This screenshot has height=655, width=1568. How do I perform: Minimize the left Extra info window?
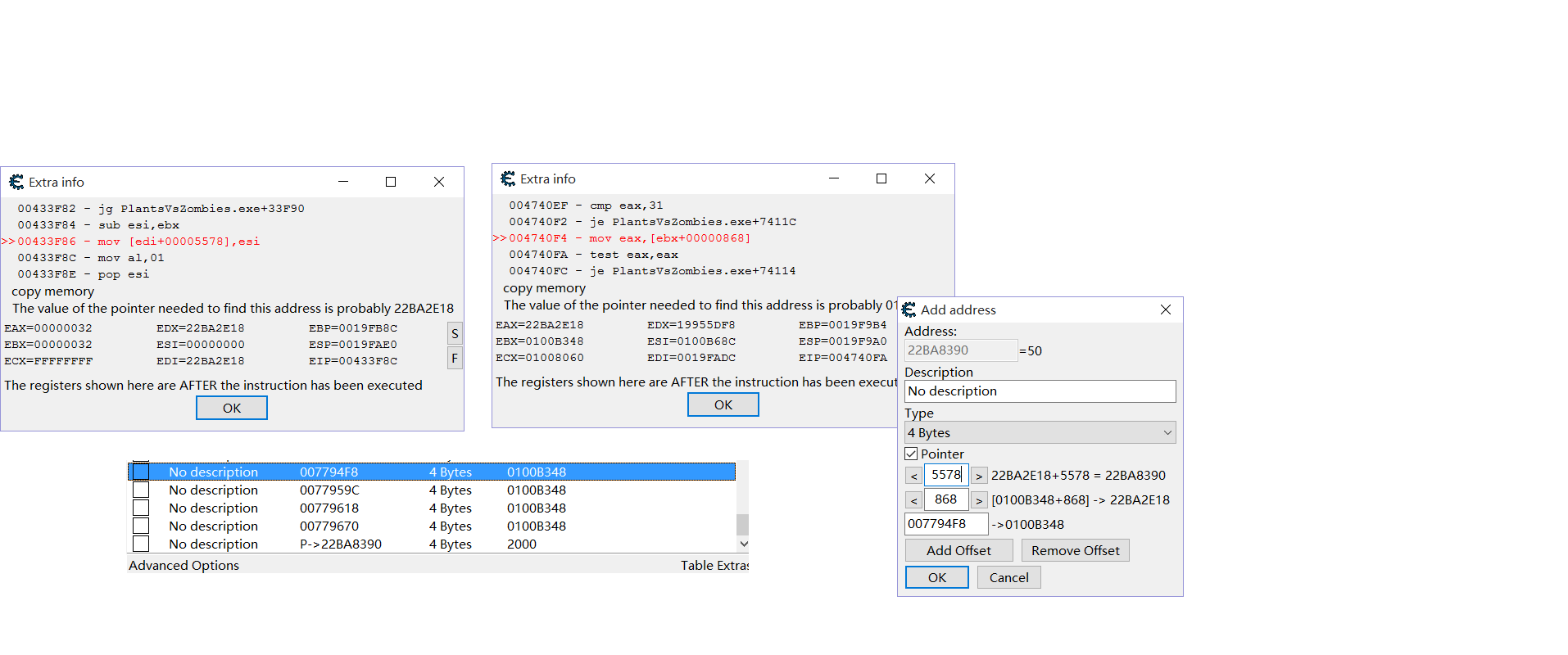pos(343,182)
